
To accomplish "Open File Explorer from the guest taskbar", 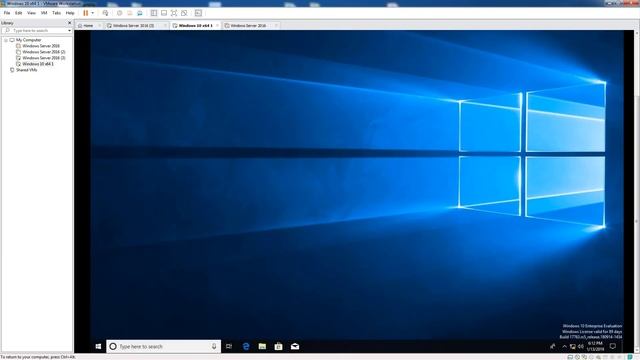I will click(x=262, y=346).
